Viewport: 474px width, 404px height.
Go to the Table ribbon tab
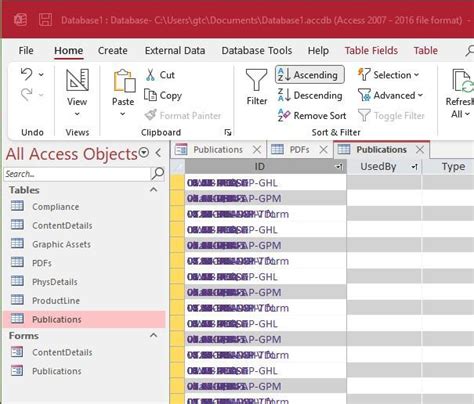point(426,51)
